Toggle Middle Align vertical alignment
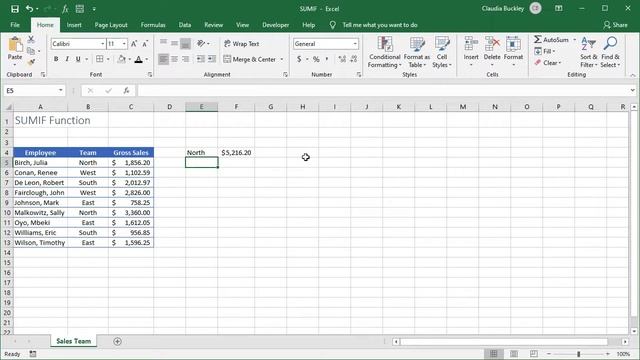The image size is (640, 360). (x=174, y=43)
